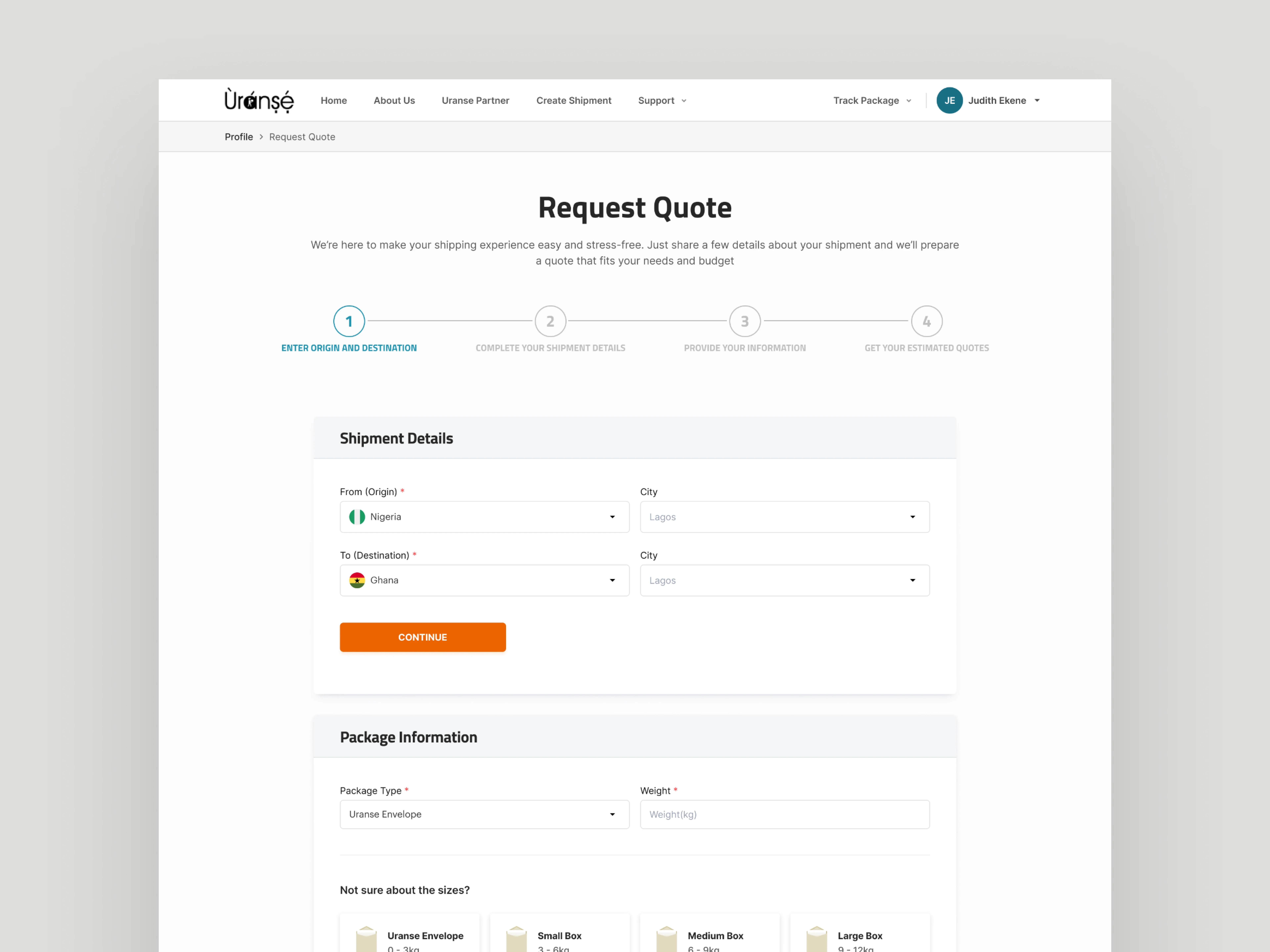1270x952 pixels.
Task: Go to Home in navigation
Action: pyautogui.click(x=334, y=100)
